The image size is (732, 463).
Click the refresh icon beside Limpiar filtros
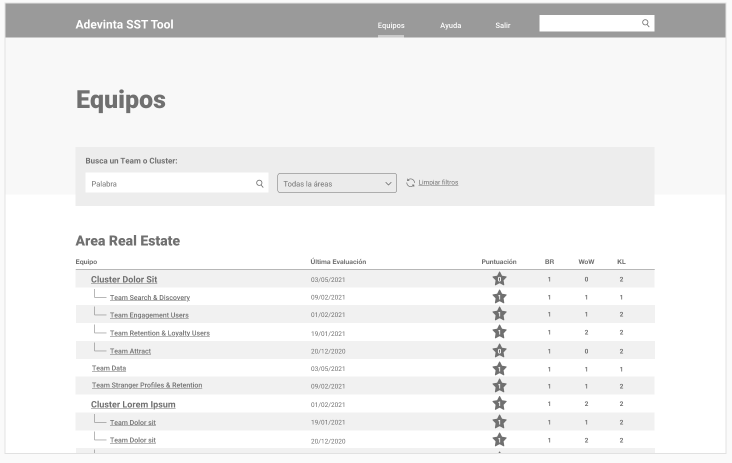[410, 183]
